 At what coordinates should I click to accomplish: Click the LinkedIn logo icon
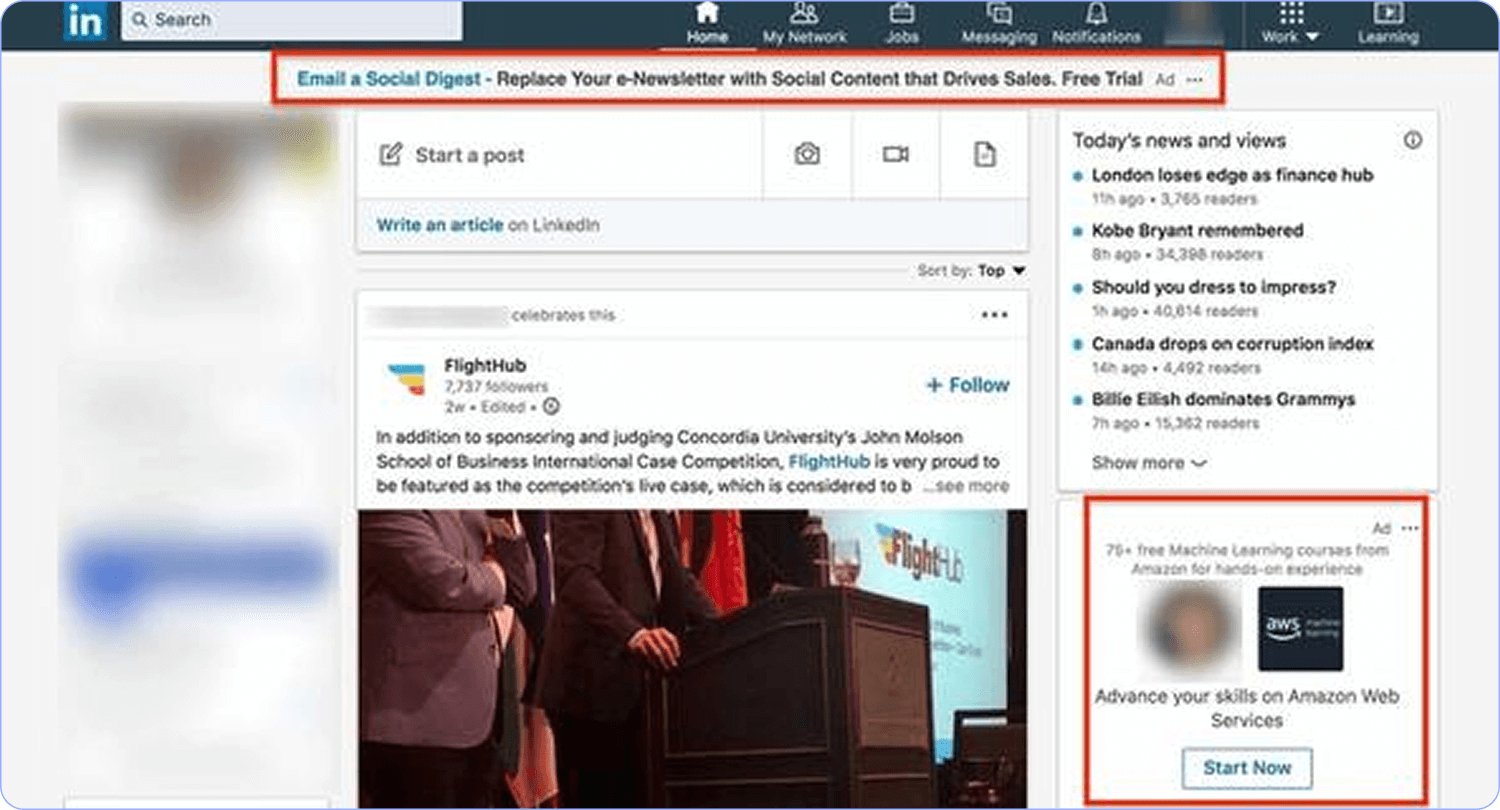[84, 20]
